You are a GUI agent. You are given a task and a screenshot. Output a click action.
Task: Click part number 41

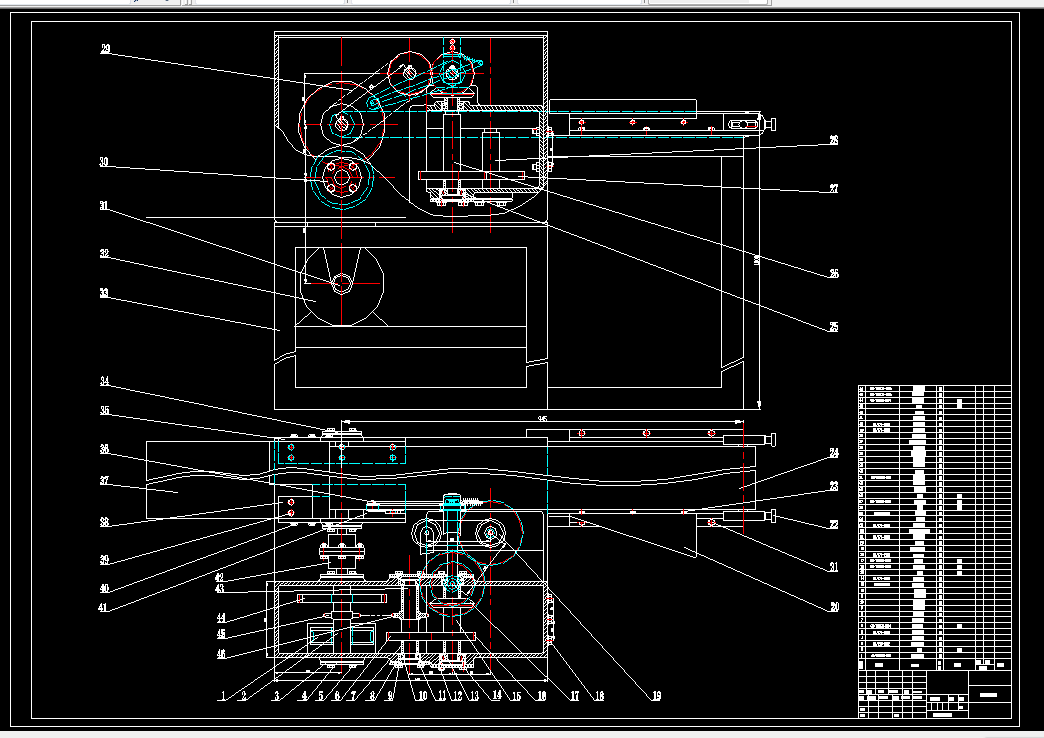(103, 607)
